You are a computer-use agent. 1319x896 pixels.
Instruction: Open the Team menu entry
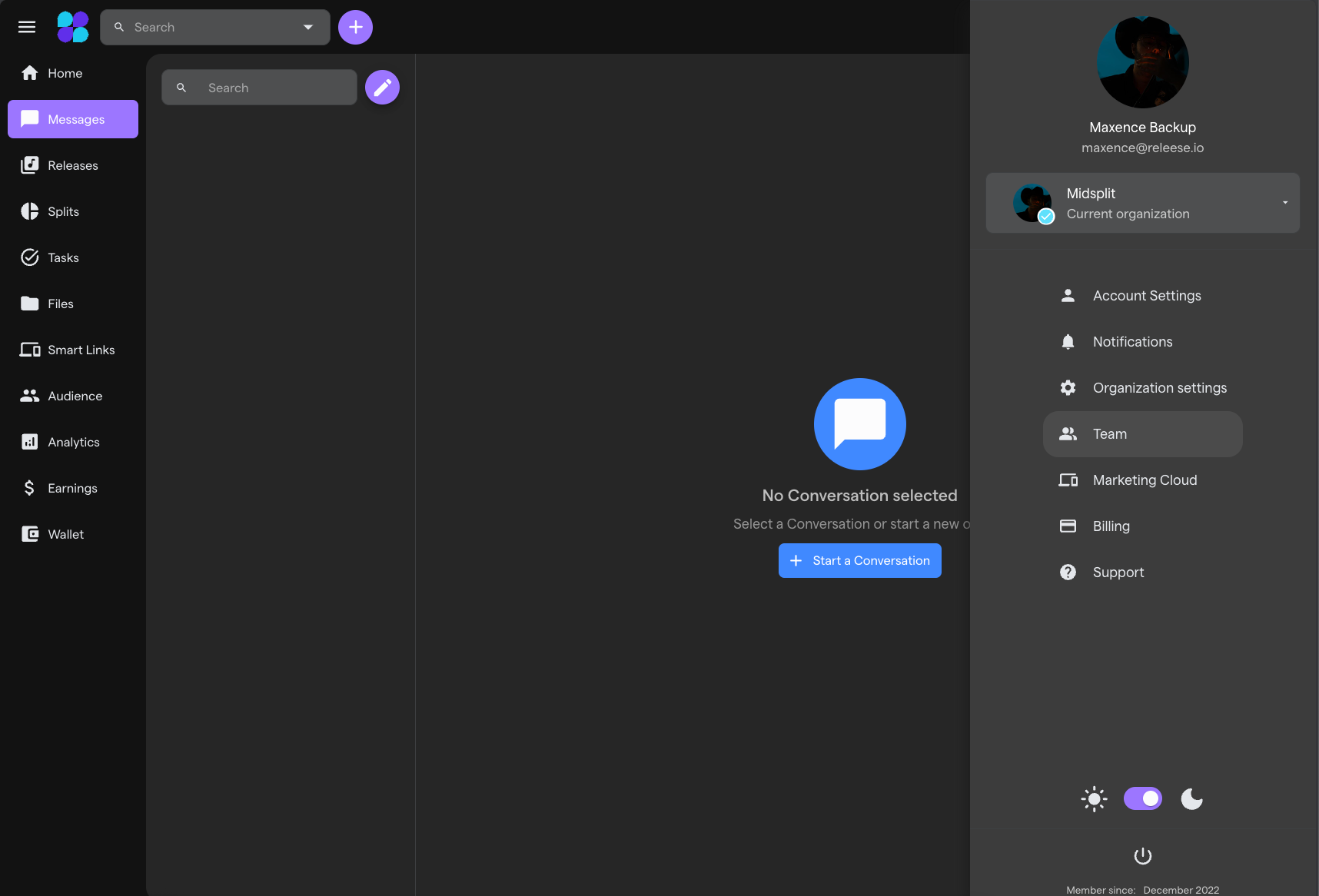click(1143, 434)
